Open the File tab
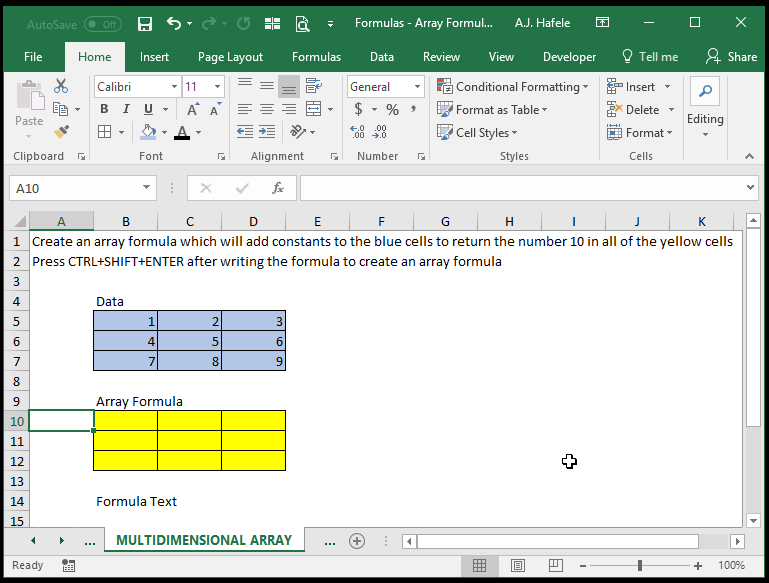The height and width of the screenshot is (583, 769). pyautogui.click(x=33, y=57)
